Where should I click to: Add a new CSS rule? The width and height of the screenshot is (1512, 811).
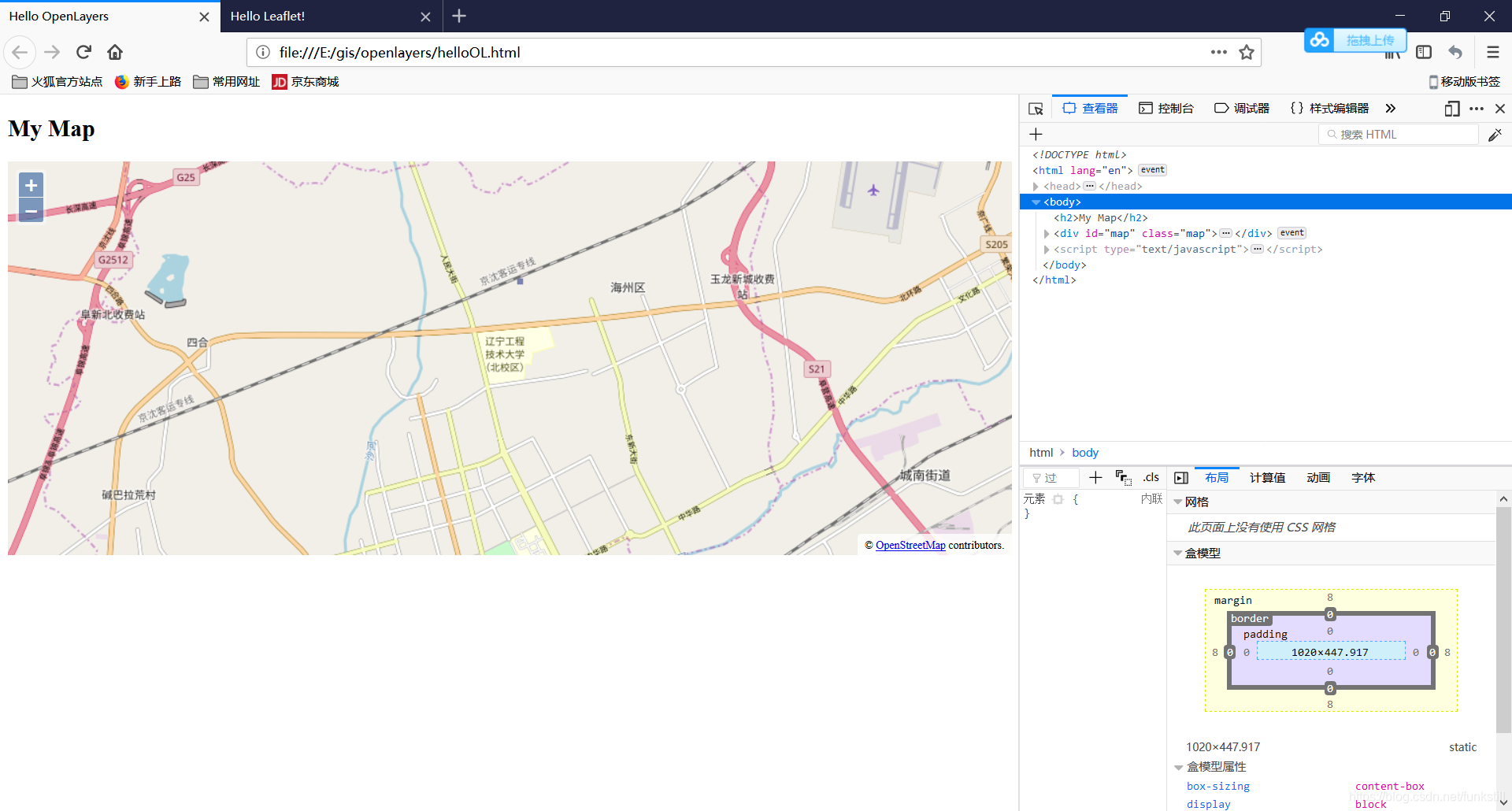1095,477
